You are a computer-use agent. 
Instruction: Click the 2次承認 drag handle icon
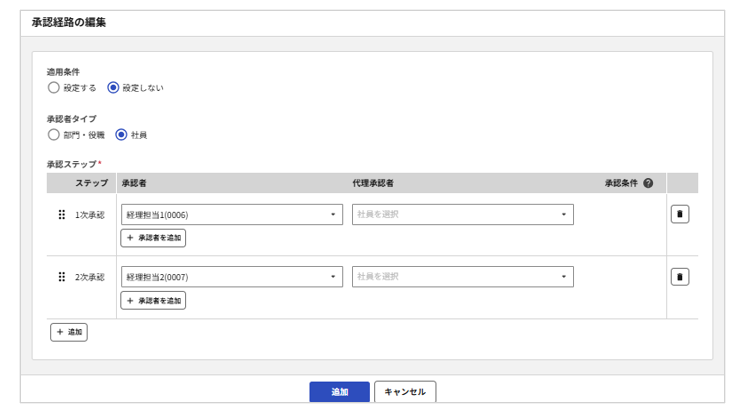pos(62,277)
